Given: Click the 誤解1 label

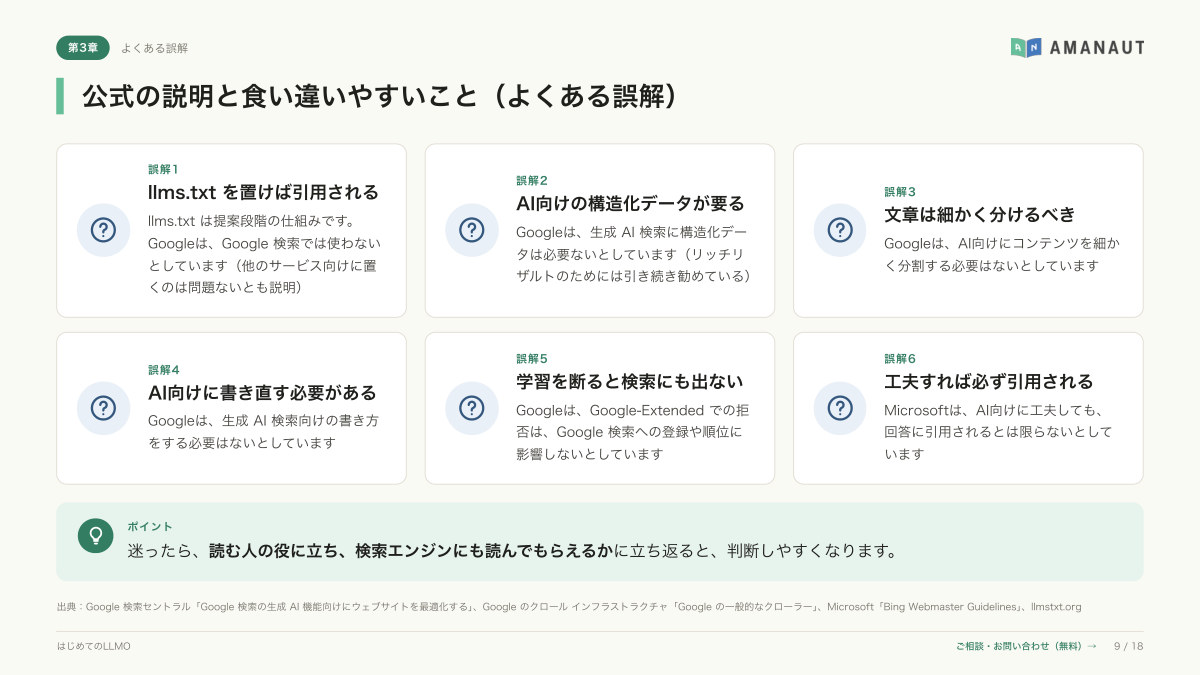Looking at the screenshot, I should click(x=163, y=169).
